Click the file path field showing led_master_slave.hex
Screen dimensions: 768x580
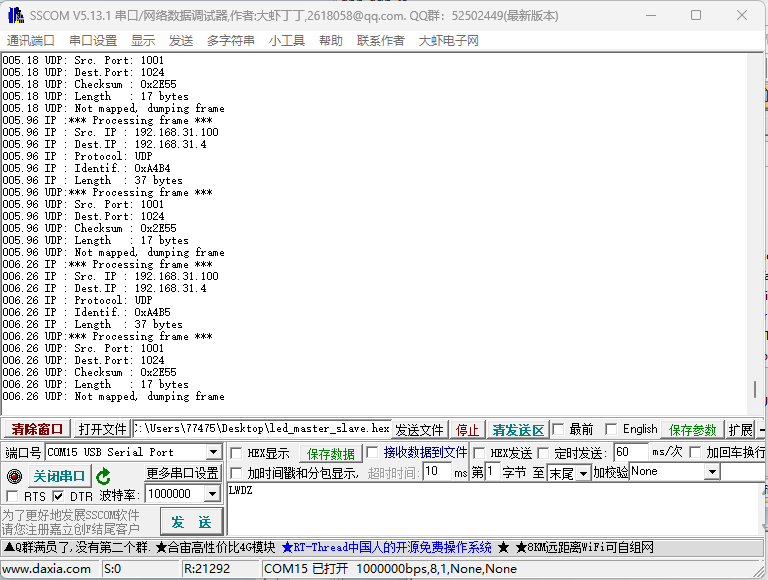click(262, 429)
